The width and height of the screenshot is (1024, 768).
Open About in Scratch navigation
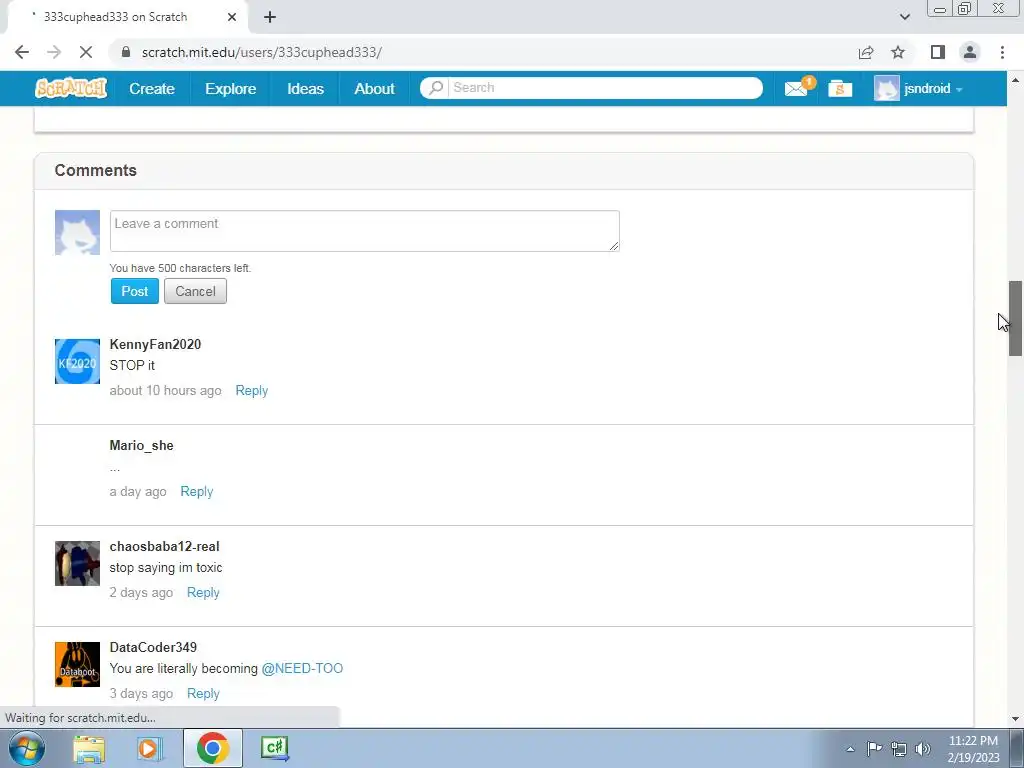click(374, 88)
